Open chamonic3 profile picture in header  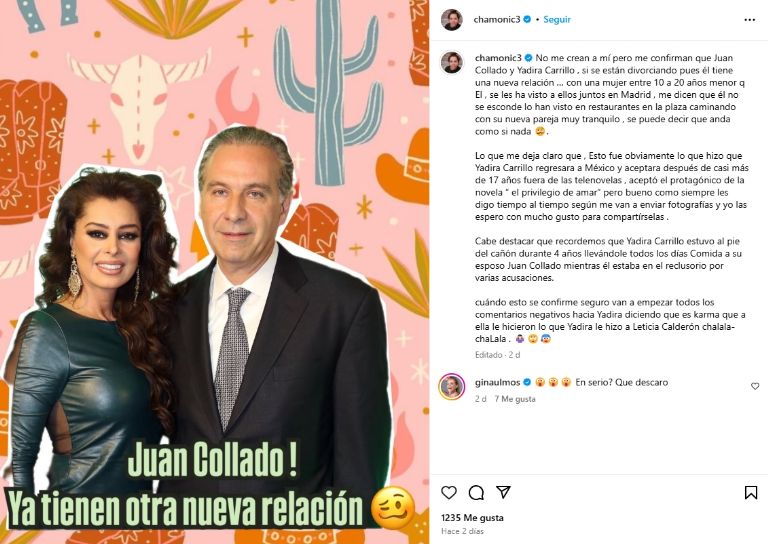pyautogui.click(x=452, y=20)
